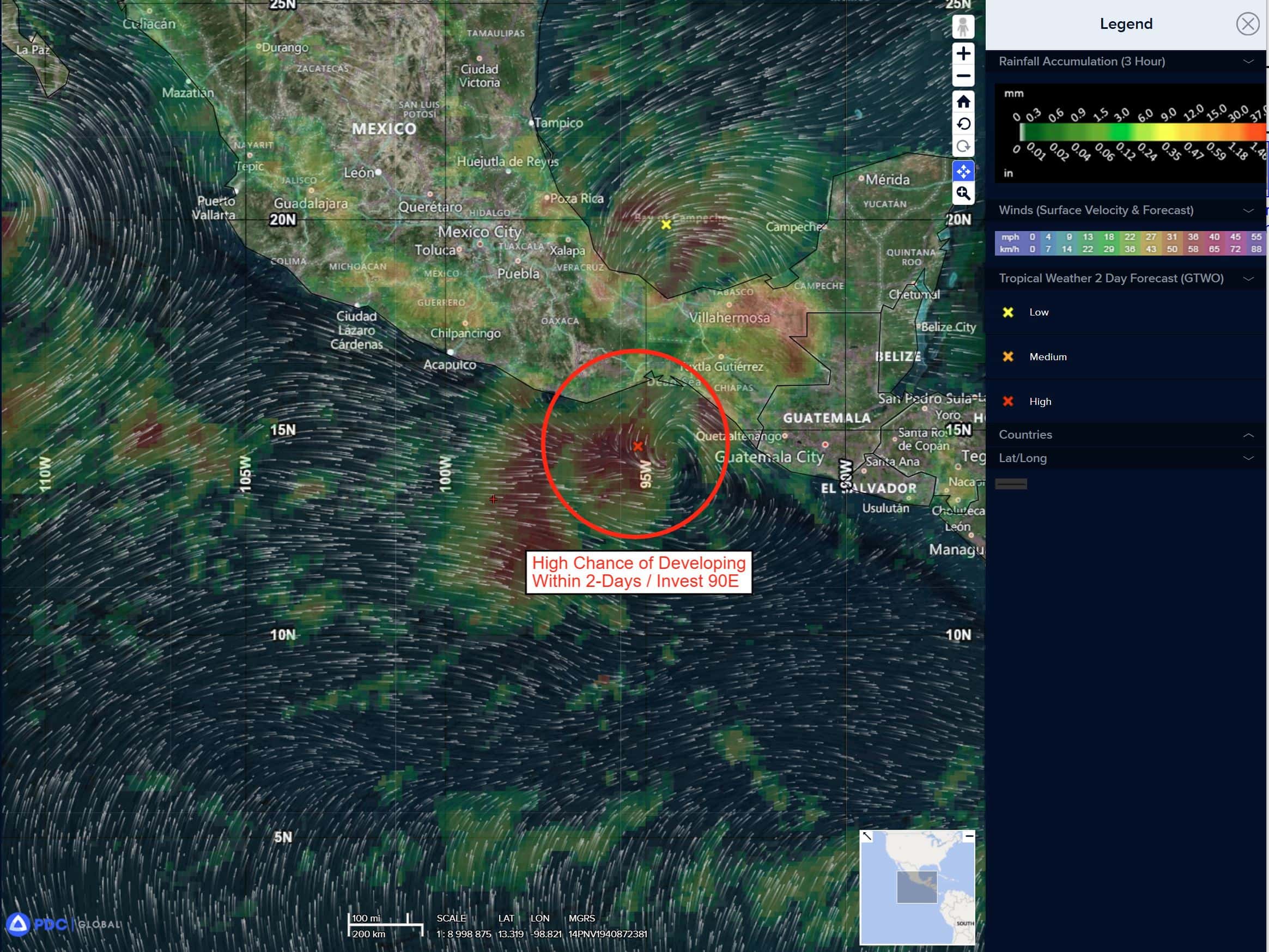Click the street view pegman icon
Image resolution: width=1269 pixels, height=952 pixels.
pos(963,27)
